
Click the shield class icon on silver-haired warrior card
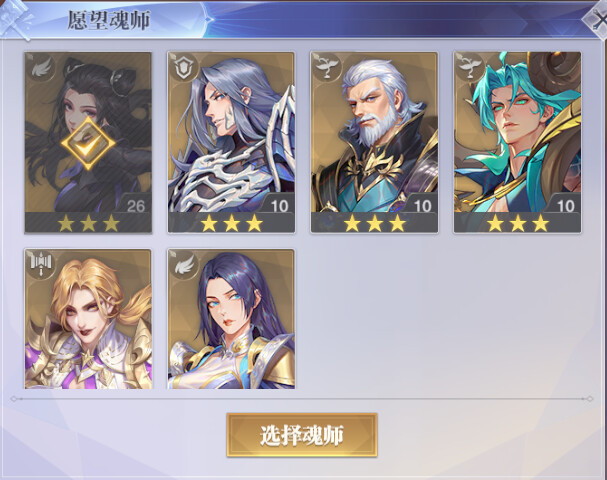click(x=181, y=68)
